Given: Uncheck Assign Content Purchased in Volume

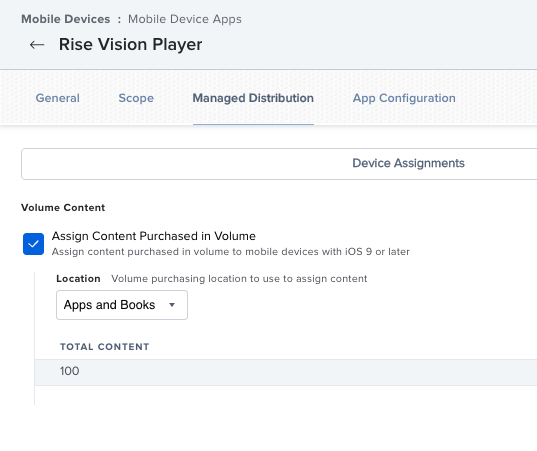Looking at the screenshot, I should pos(33,244).
